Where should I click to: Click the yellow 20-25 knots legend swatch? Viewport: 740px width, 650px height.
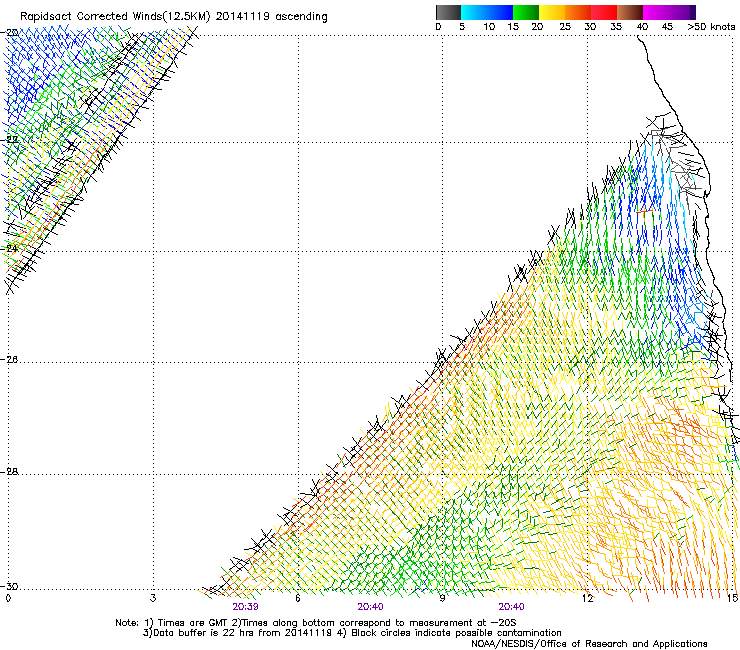click(x=552, y=12)
